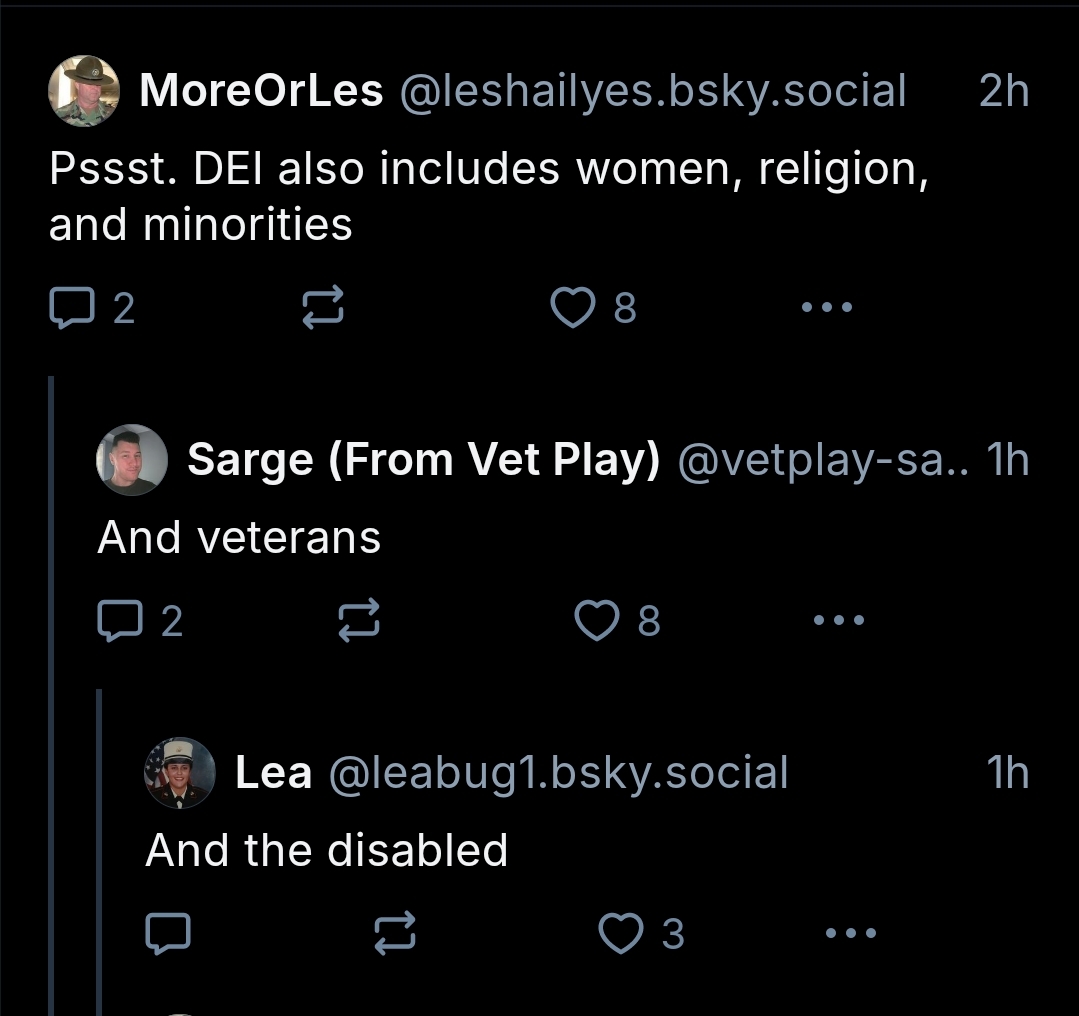Open more options on Sarge's post
This screenshot has height=1016, width=1079.
(838, 621)
